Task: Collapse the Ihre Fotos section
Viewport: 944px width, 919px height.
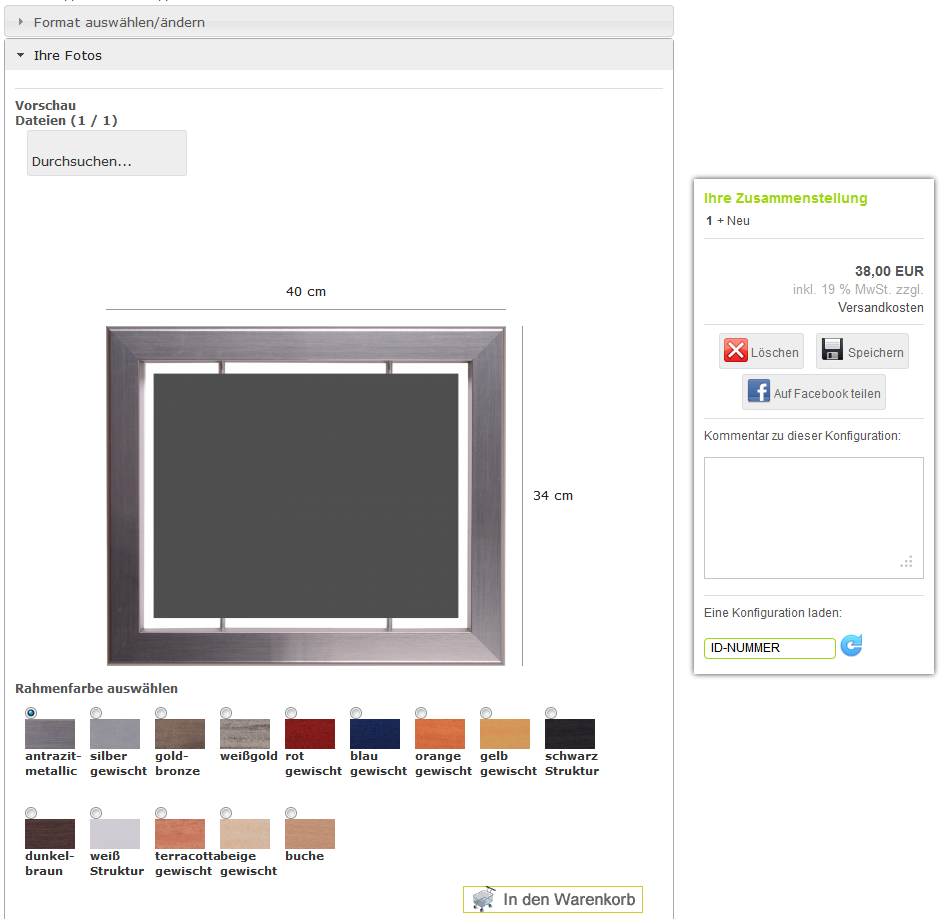Action: (x=338, y=55)
